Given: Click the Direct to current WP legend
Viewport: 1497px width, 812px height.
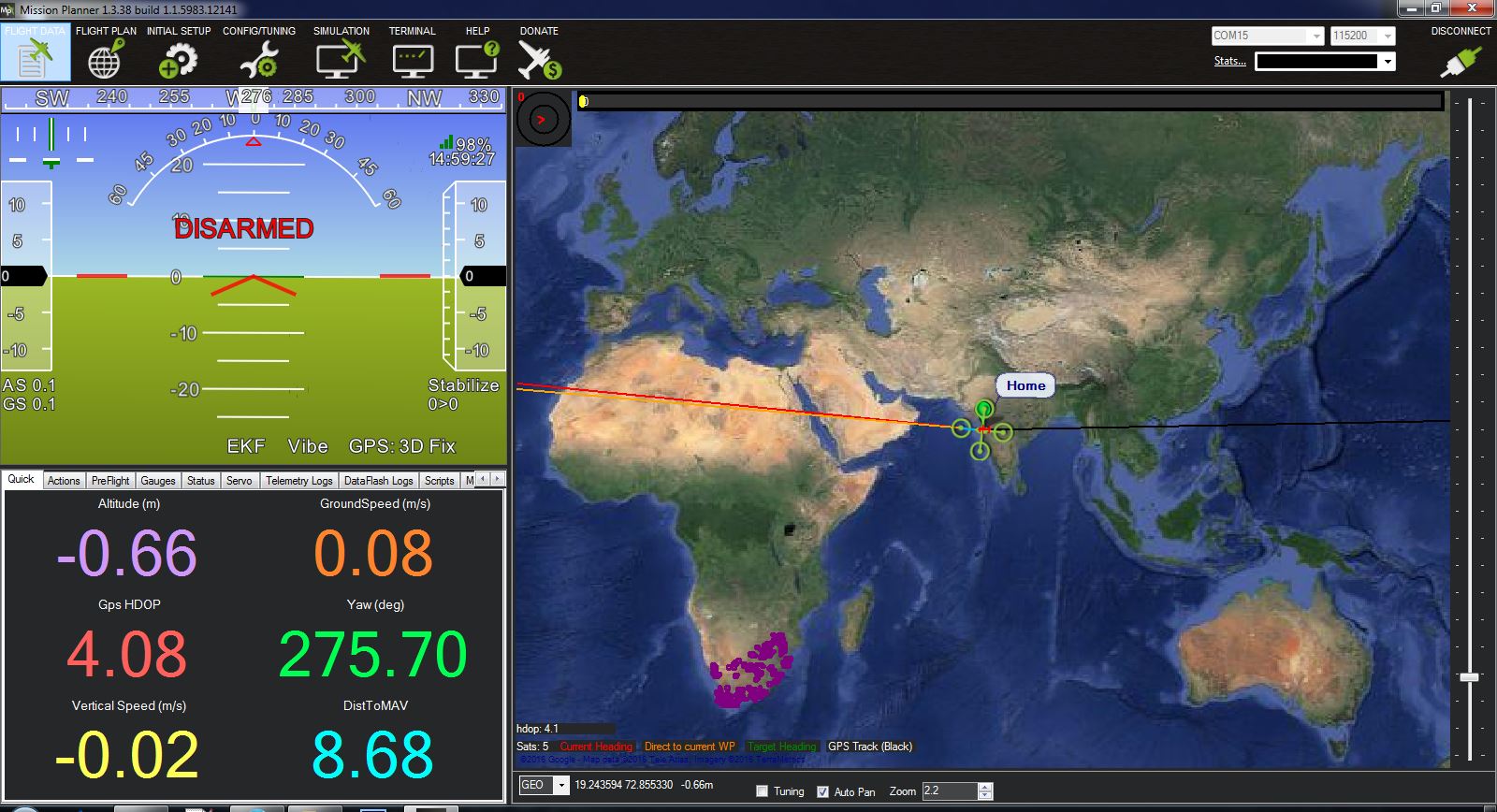Looking at the screenshot, I should click(690, 747).
